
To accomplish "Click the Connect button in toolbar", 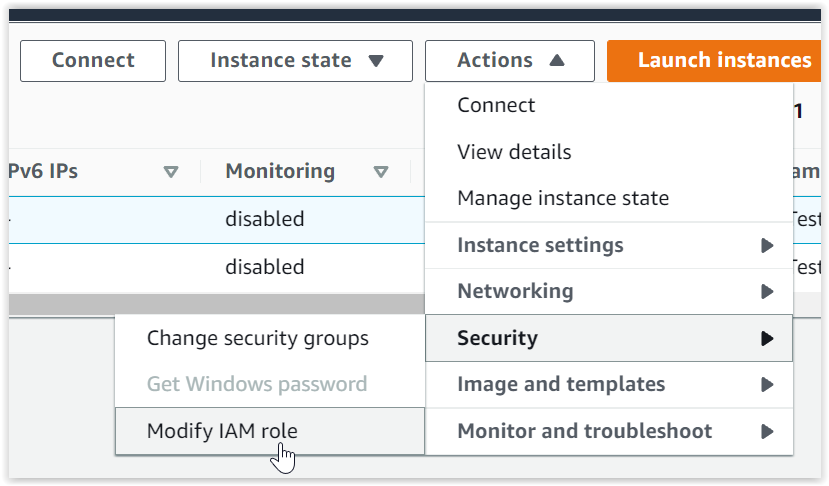I will 92,61.
